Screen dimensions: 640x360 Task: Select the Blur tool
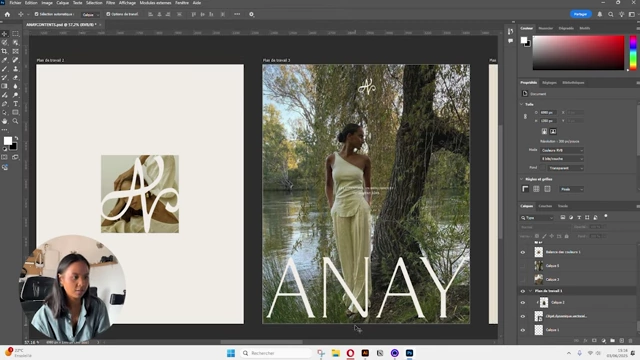(x=16, y=87)
